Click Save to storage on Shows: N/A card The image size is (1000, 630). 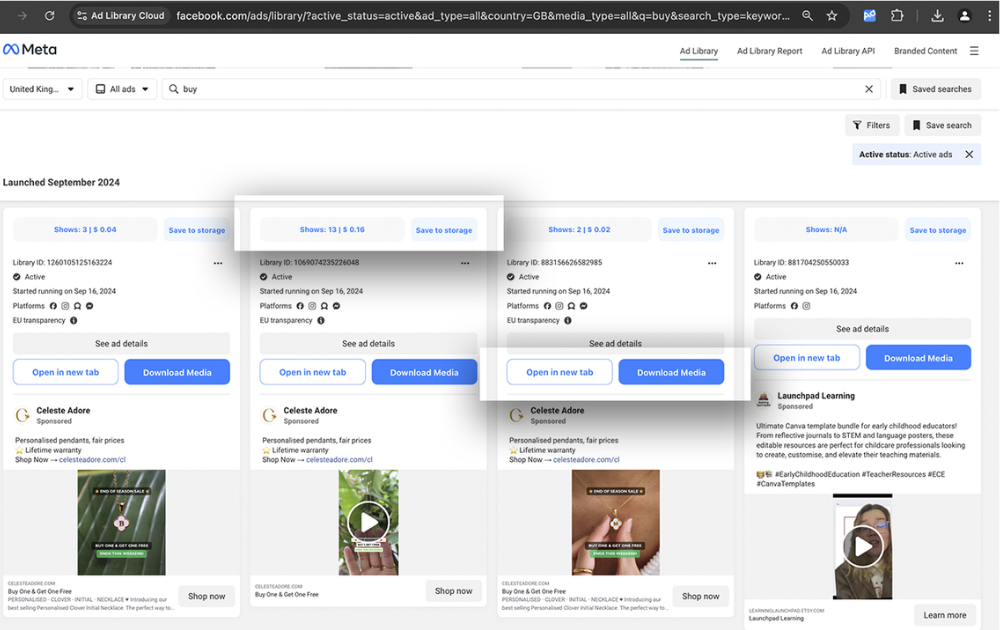click(x=938, y=230)
